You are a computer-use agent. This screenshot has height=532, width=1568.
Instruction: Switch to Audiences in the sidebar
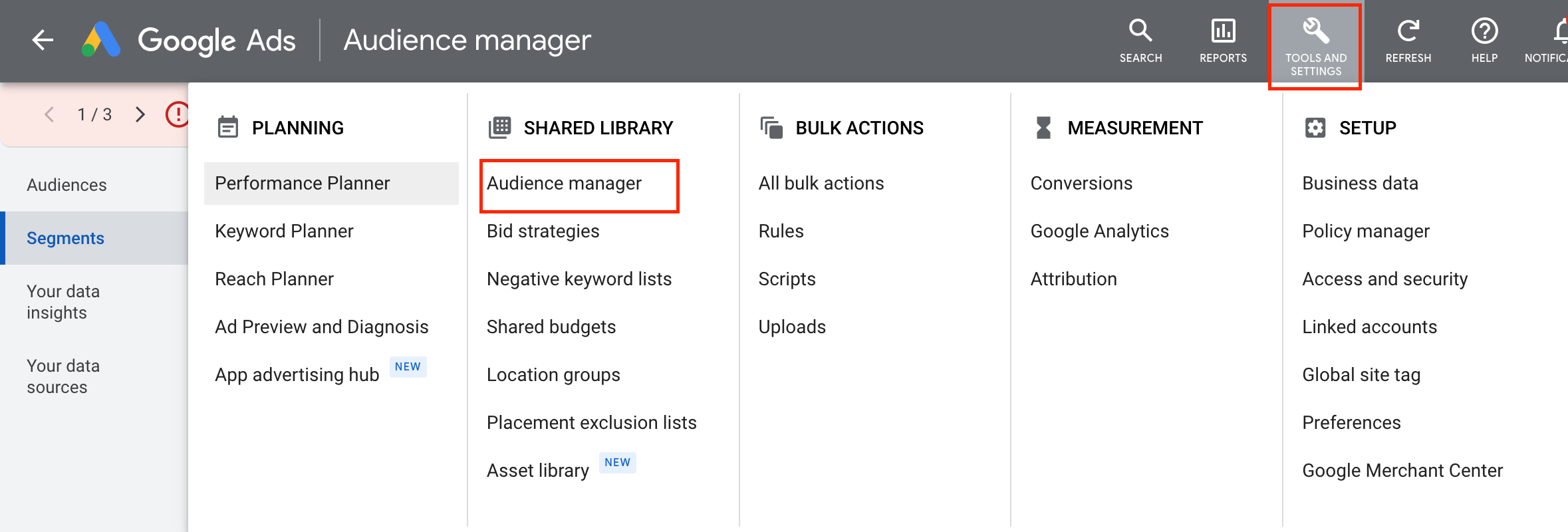[x=66, y=185]
